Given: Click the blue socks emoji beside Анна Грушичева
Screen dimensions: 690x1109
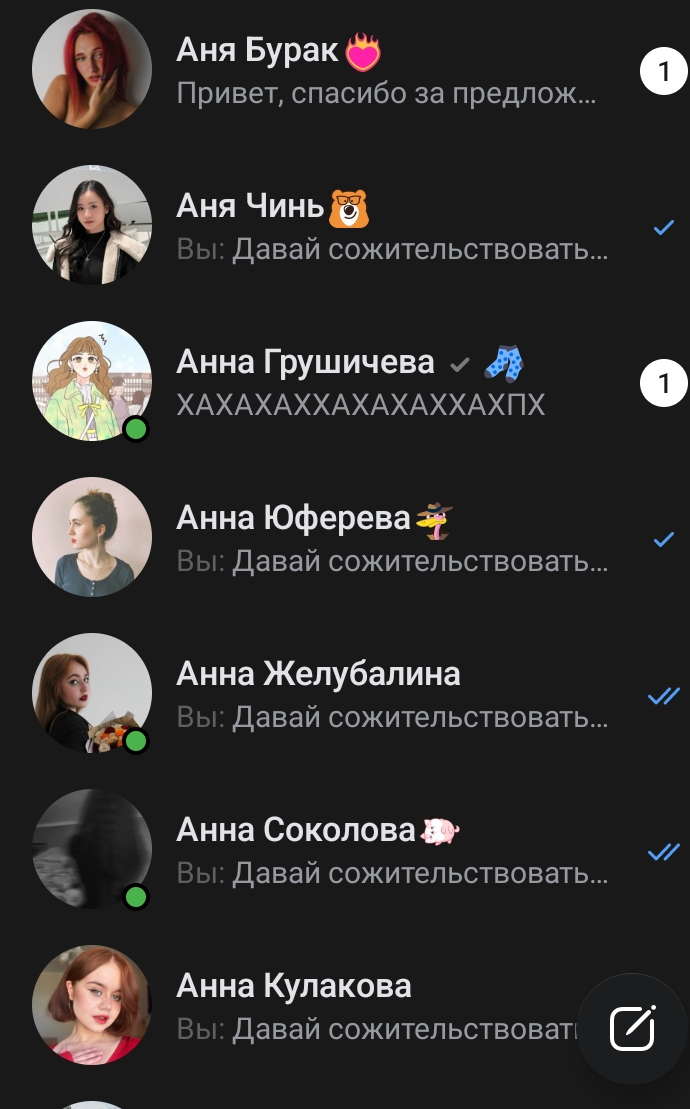Looking at the screenshot, I should tap(504, 364).
